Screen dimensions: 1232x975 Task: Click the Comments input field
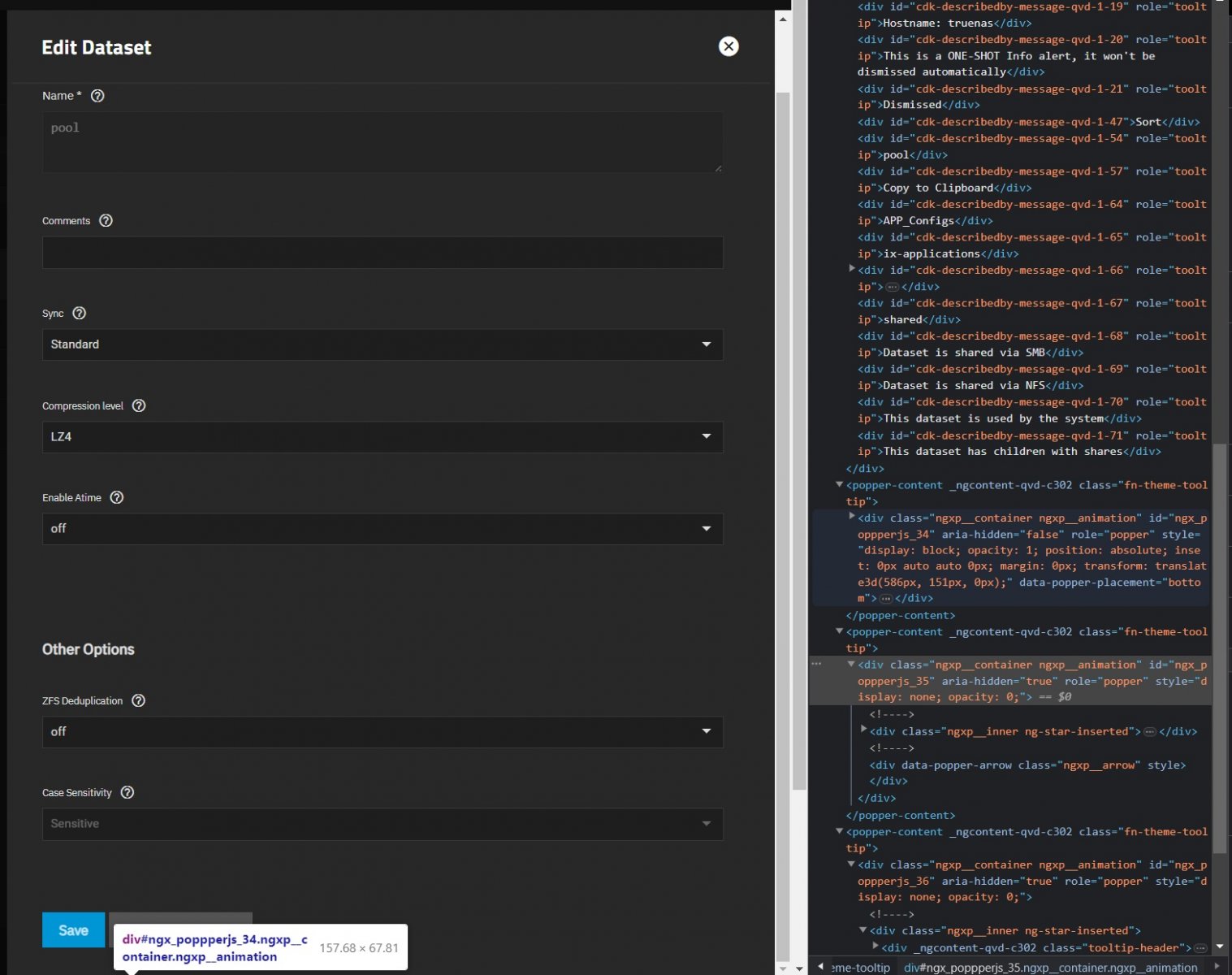(x=383, y=253)
